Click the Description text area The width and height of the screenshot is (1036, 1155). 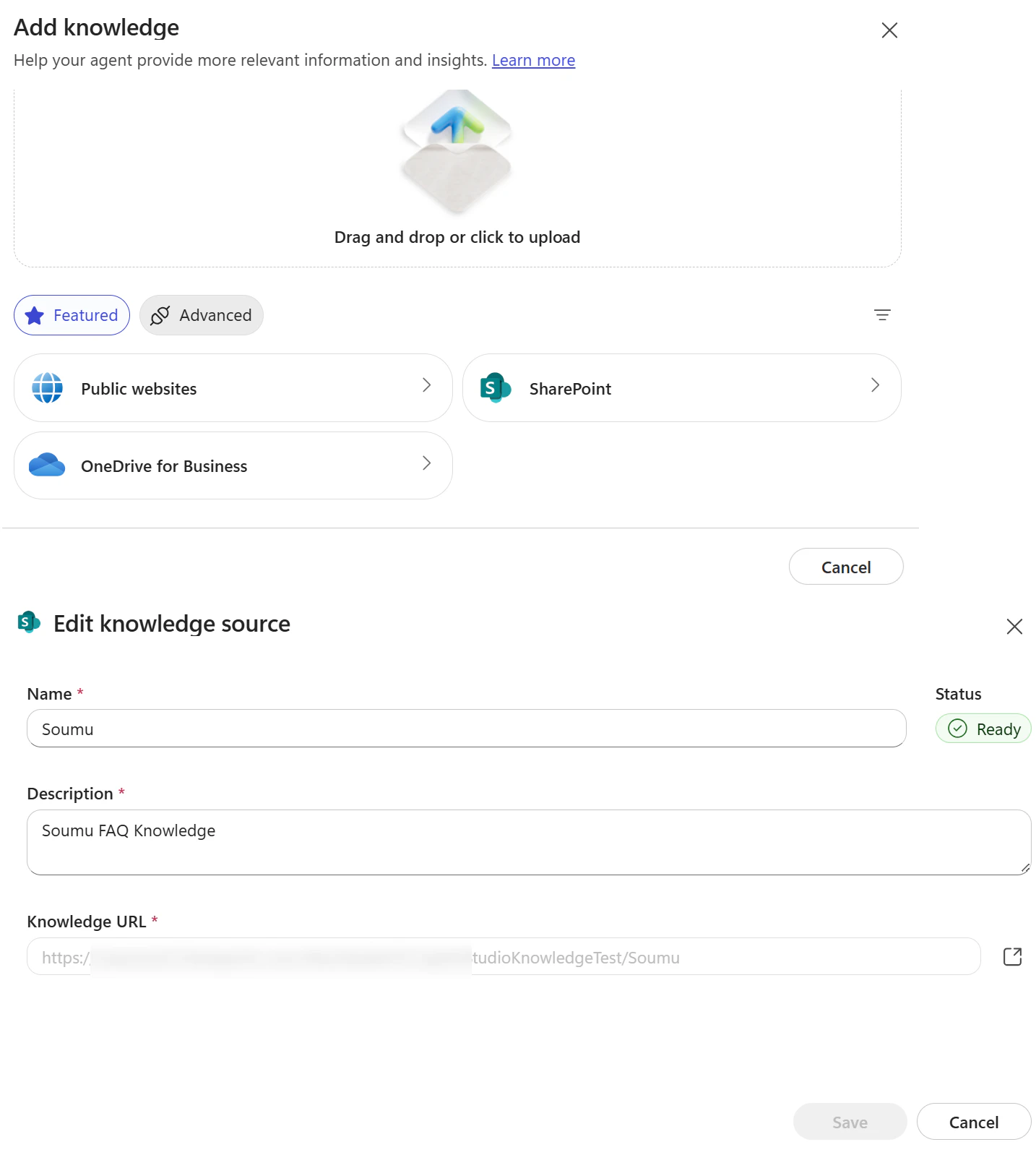tap(529, 842)
